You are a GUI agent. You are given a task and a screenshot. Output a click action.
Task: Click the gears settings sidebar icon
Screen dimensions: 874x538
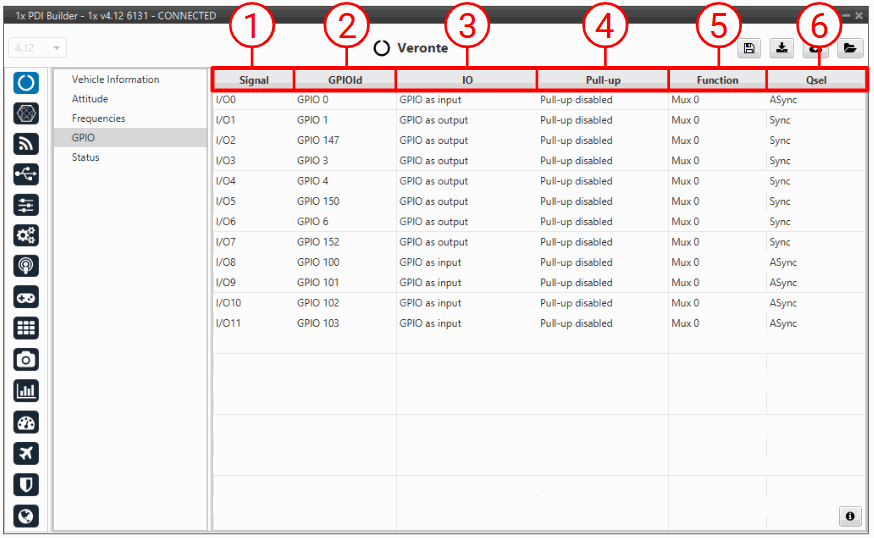point(27,237)
